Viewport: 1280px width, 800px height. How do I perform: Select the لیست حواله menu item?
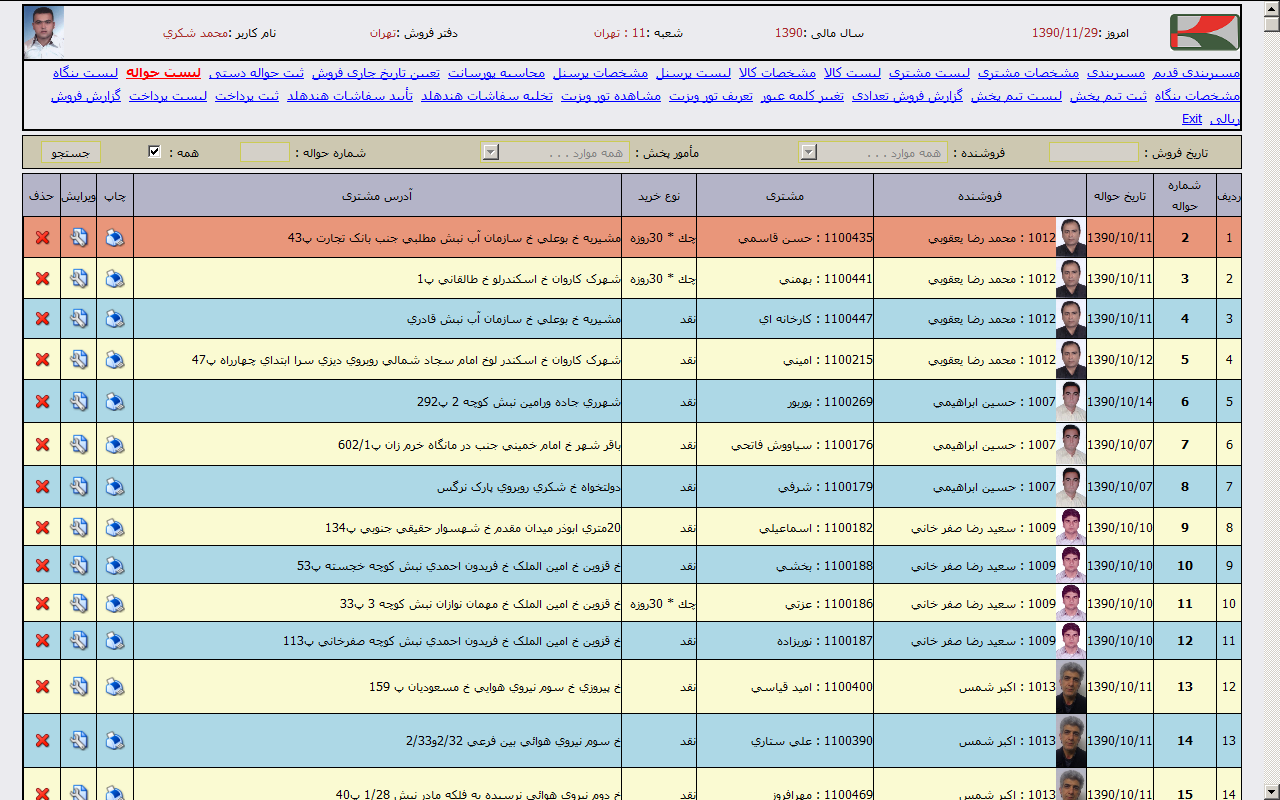[x=164, y=73]
